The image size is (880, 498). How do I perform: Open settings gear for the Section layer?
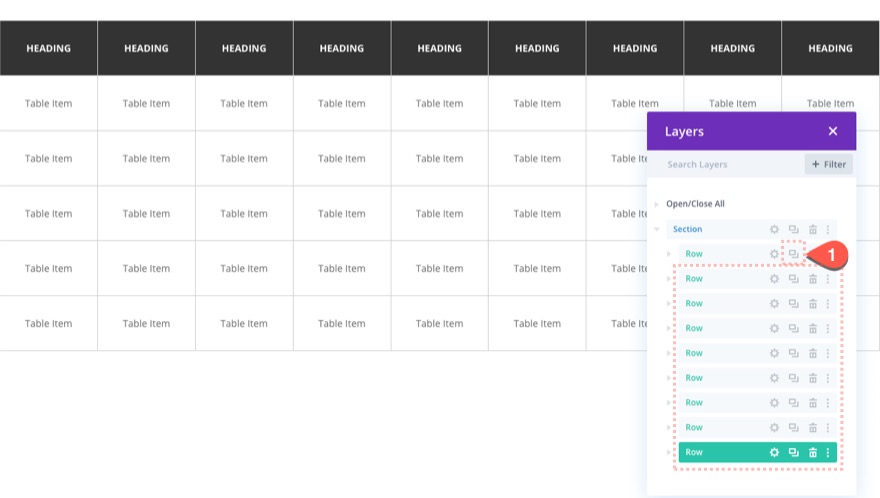tap(774, 230)
